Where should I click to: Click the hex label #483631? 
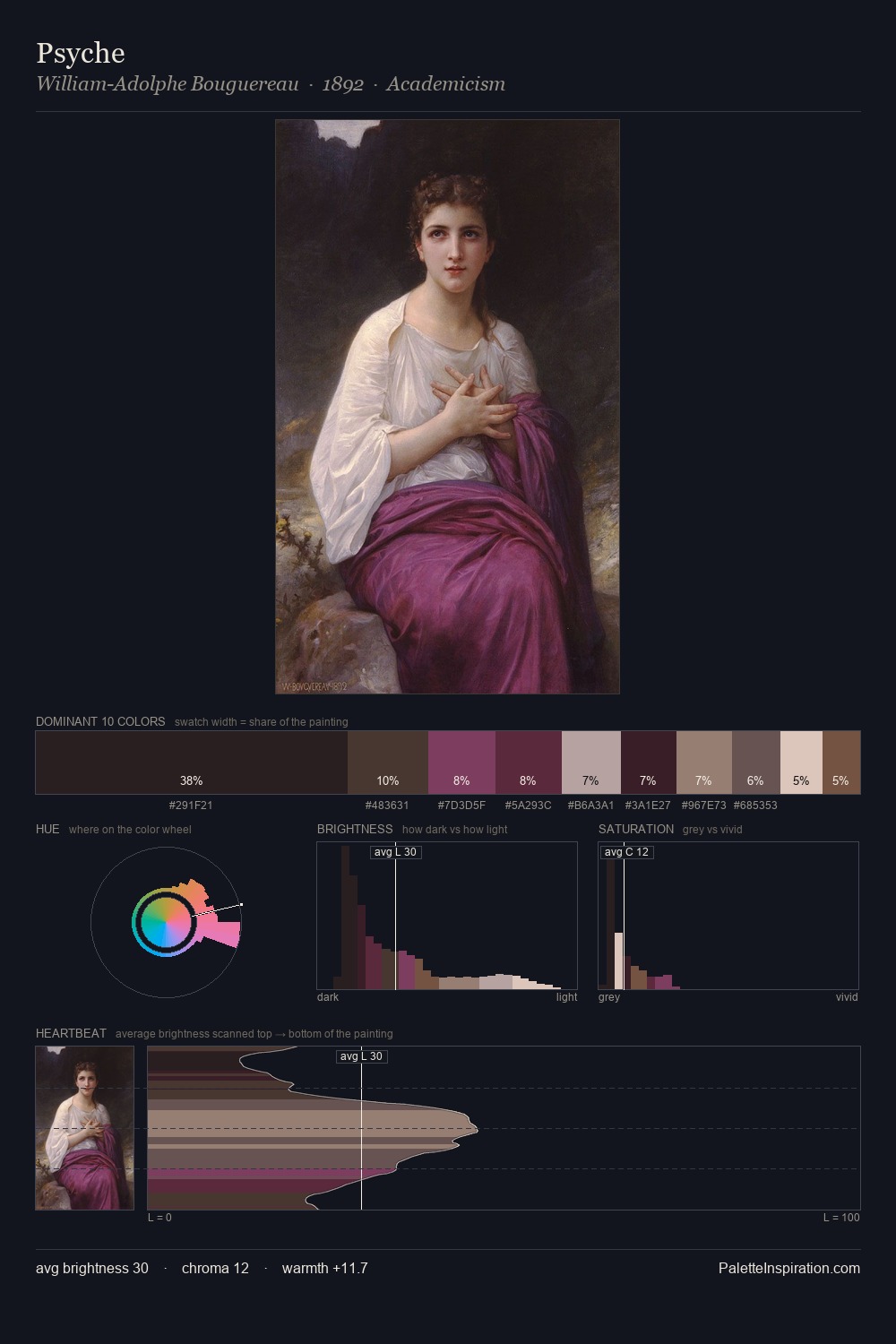click(387, 806)
